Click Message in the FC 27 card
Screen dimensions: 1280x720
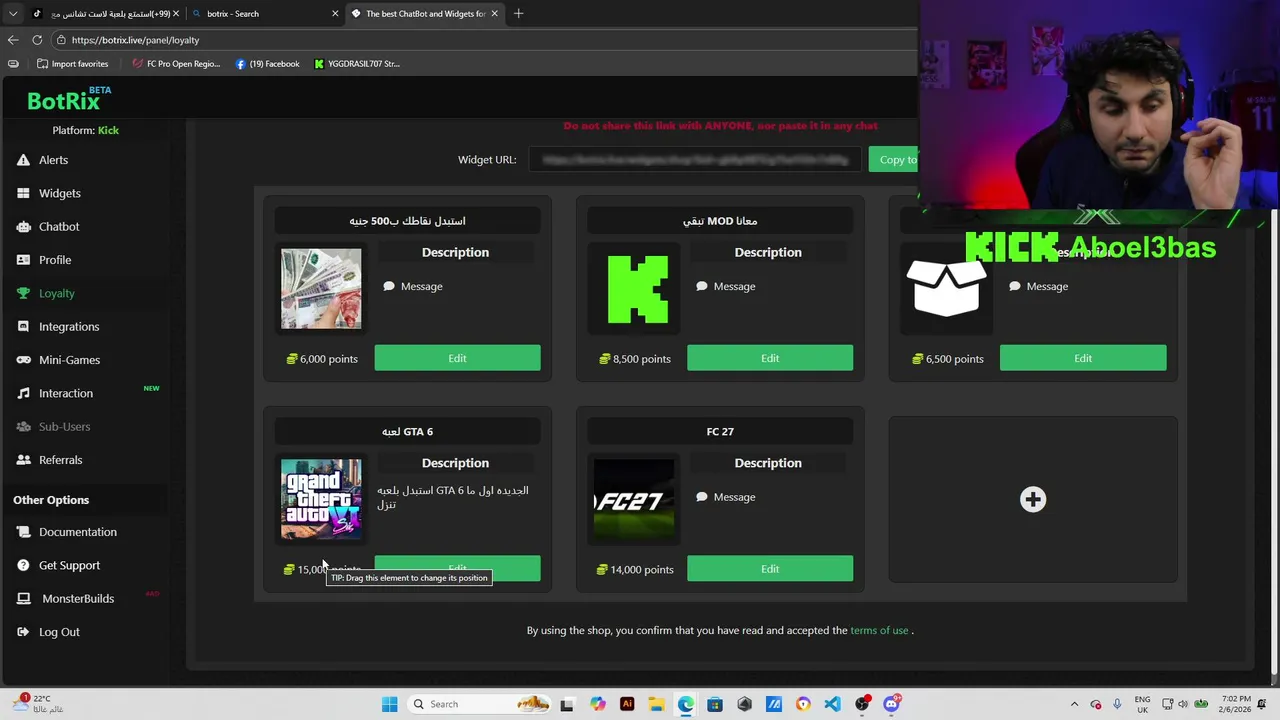point(726,497)
